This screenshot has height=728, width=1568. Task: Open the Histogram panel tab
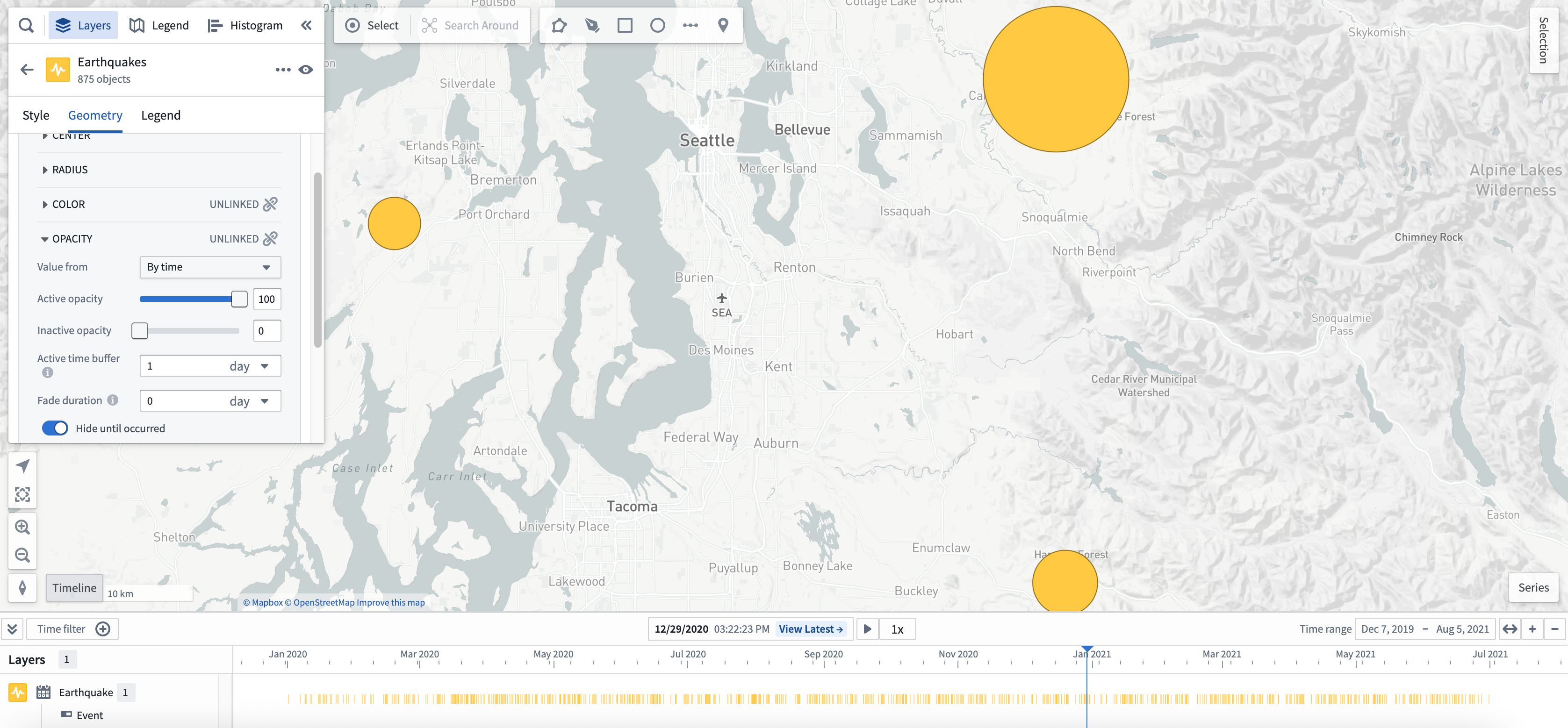(245, 26)
